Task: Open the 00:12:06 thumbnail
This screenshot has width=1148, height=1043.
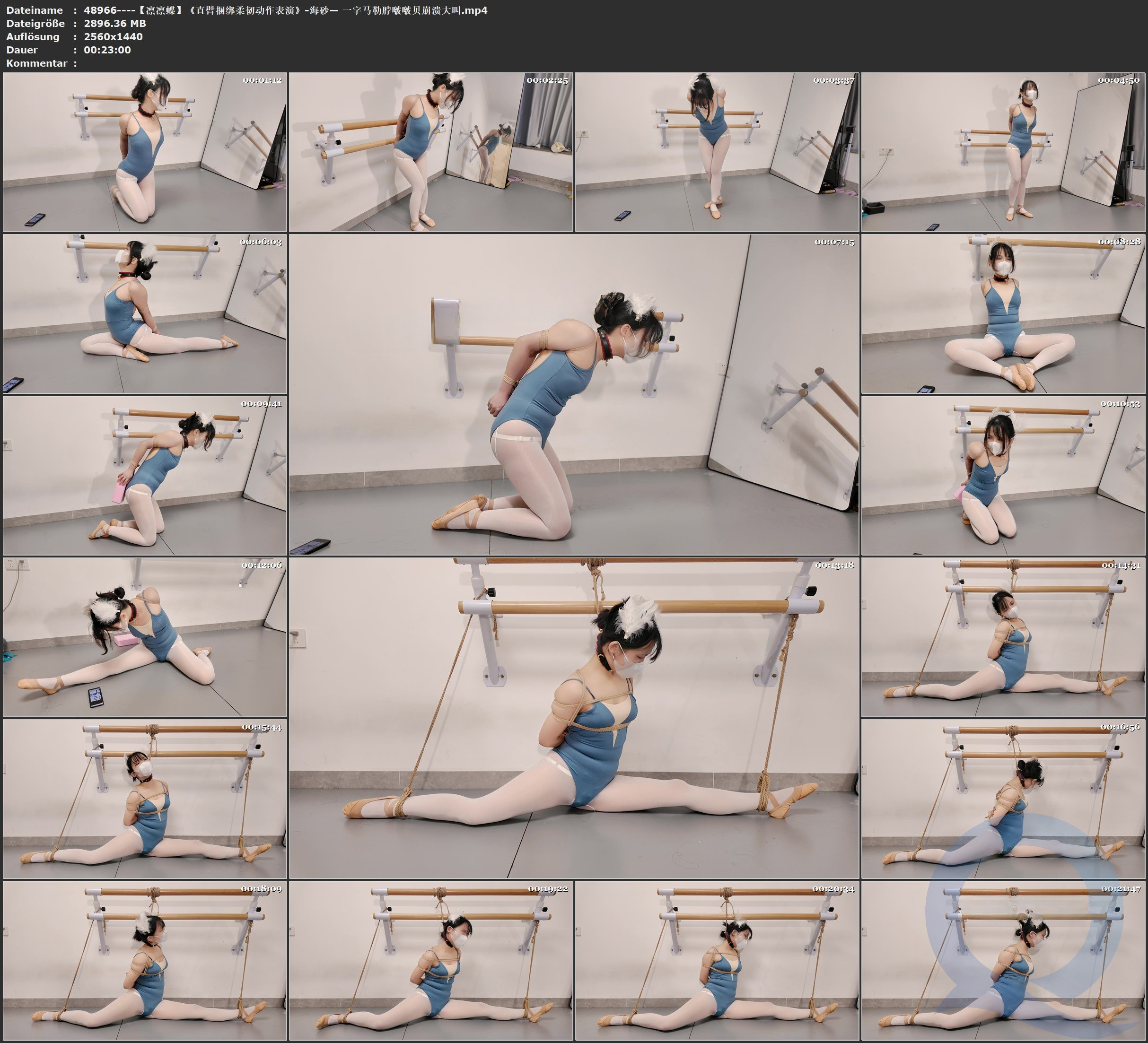Action: pyautogui.click(x=145, y=637)
